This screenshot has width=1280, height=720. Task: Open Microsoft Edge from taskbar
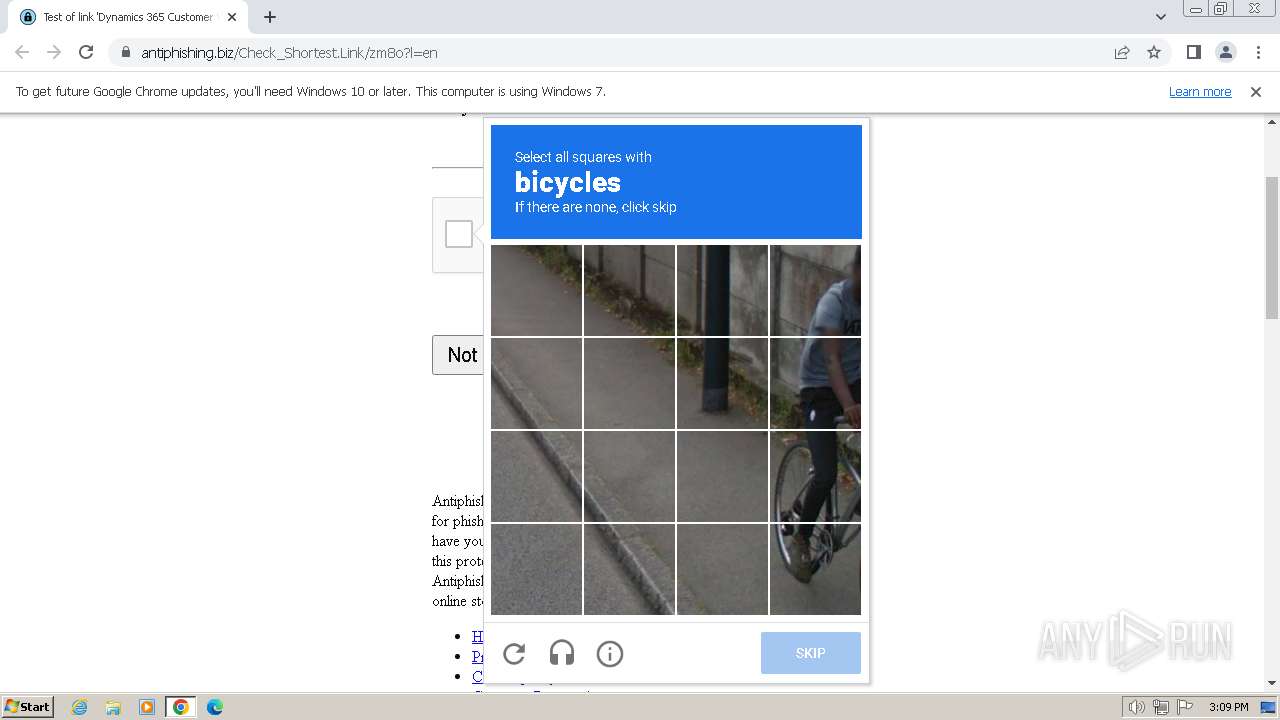(x=215, y=707)
